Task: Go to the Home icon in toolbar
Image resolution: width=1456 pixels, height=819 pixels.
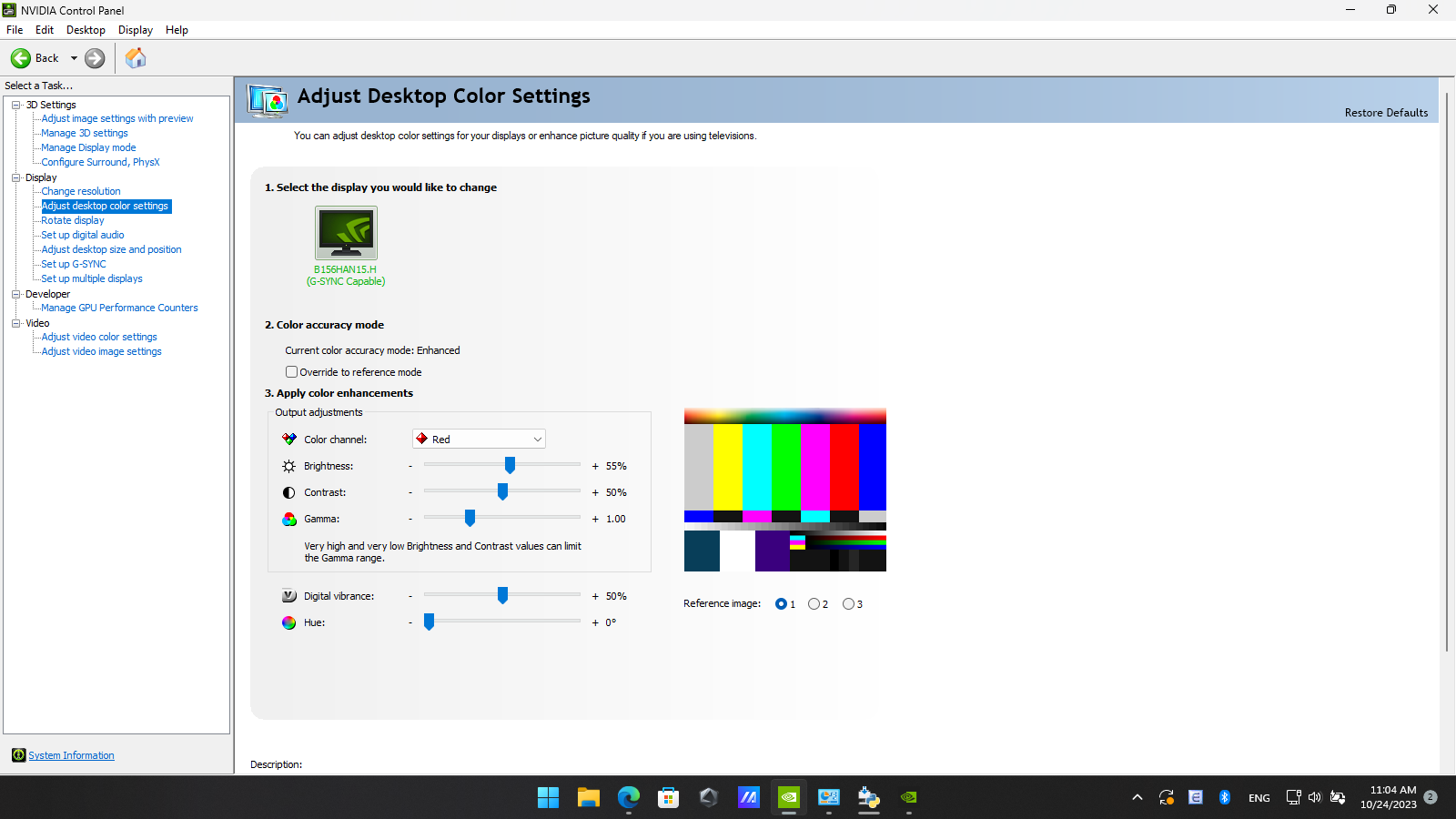Action: pos(136,58)
